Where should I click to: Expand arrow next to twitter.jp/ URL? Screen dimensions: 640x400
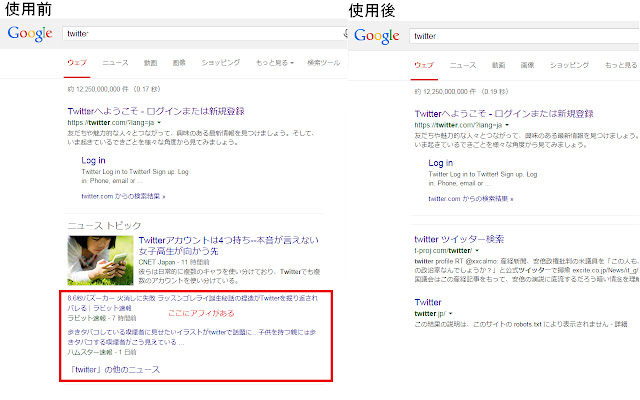pos(451,313)
